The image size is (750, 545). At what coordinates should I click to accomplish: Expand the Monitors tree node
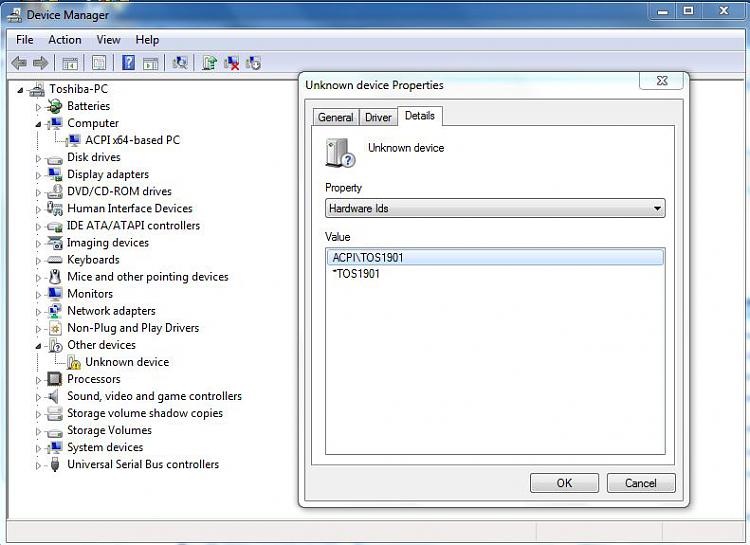tap(38, 294)
